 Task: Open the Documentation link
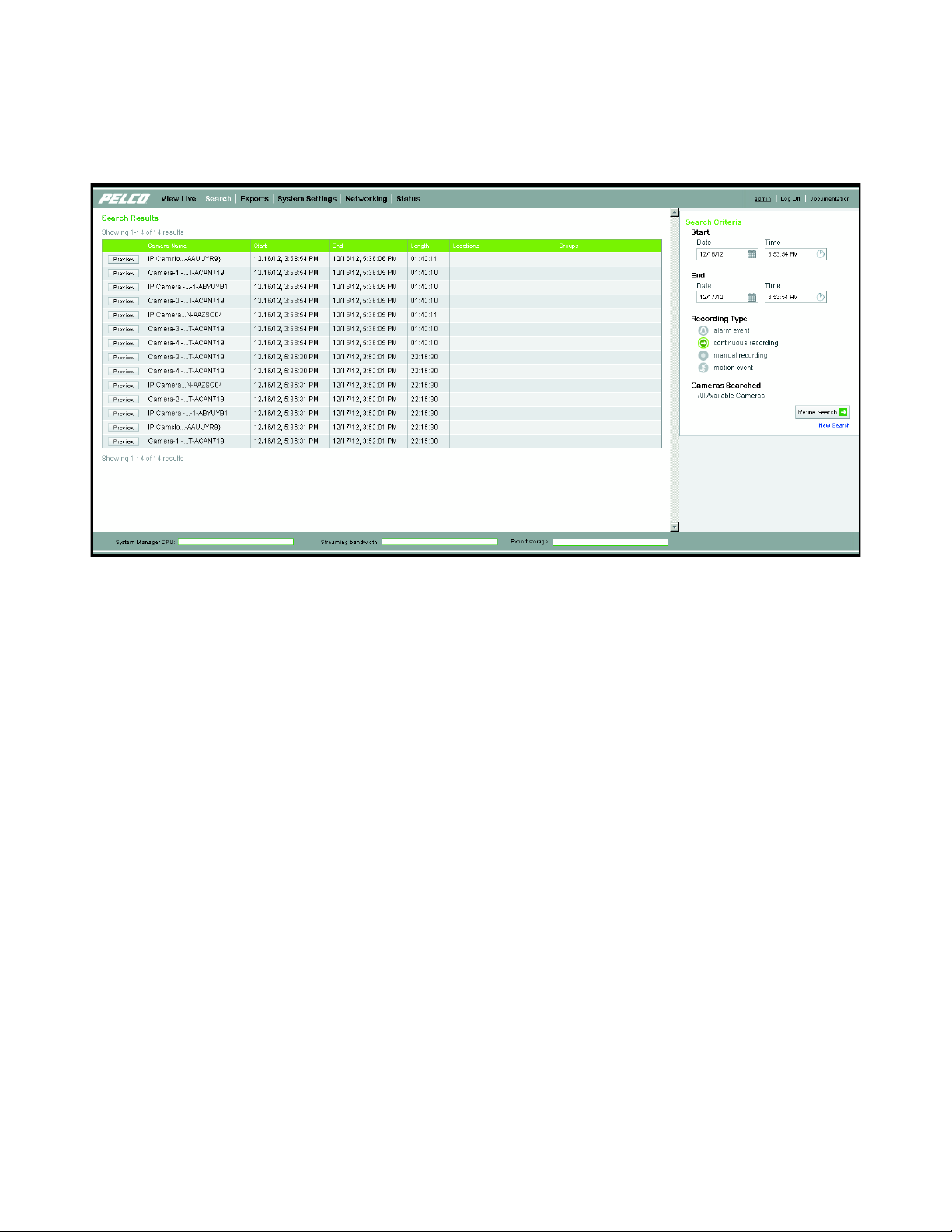coord(830,199)
